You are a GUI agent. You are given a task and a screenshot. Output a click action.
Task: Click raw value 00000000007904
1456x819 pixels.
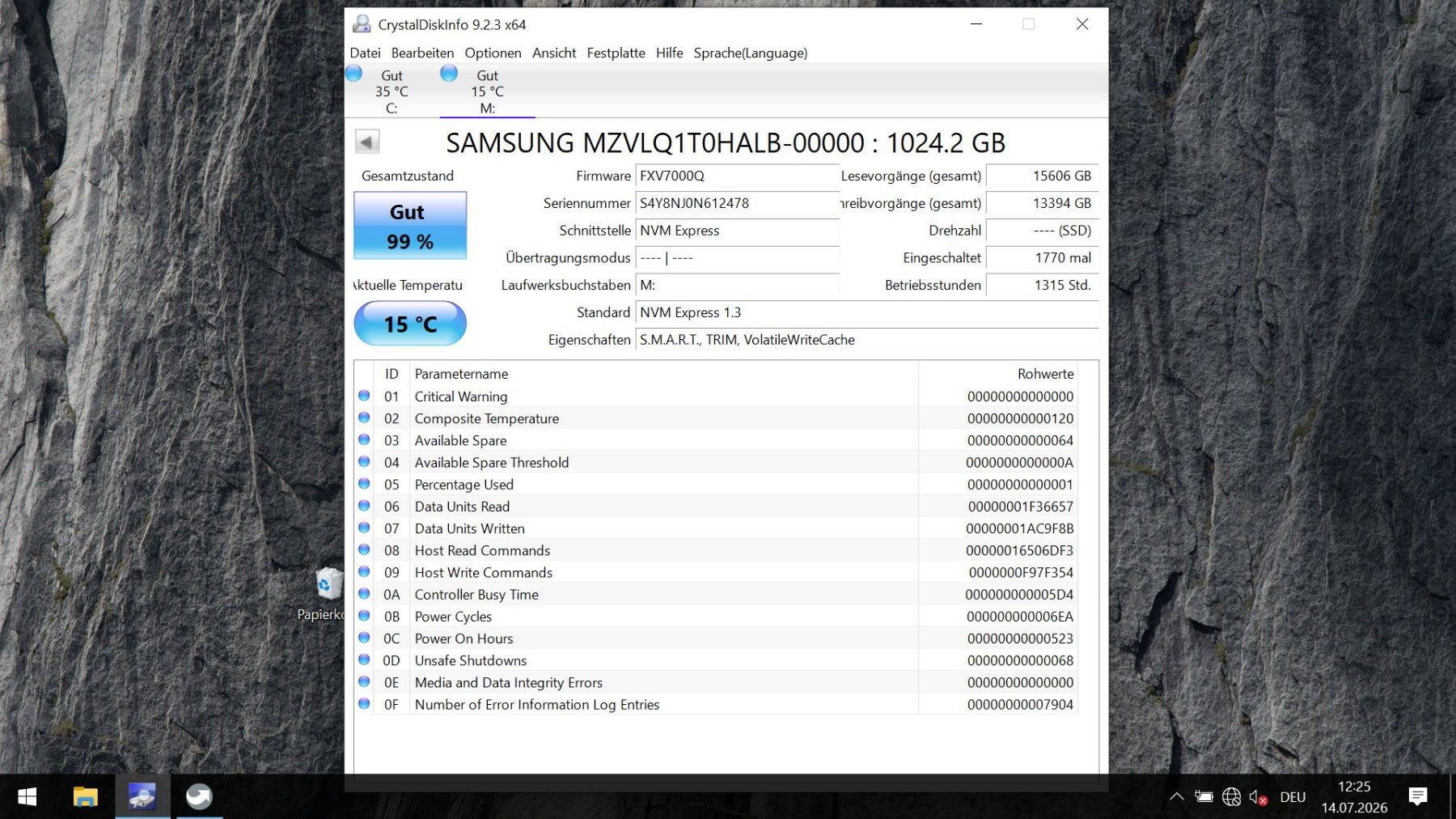coord(1021,705)
